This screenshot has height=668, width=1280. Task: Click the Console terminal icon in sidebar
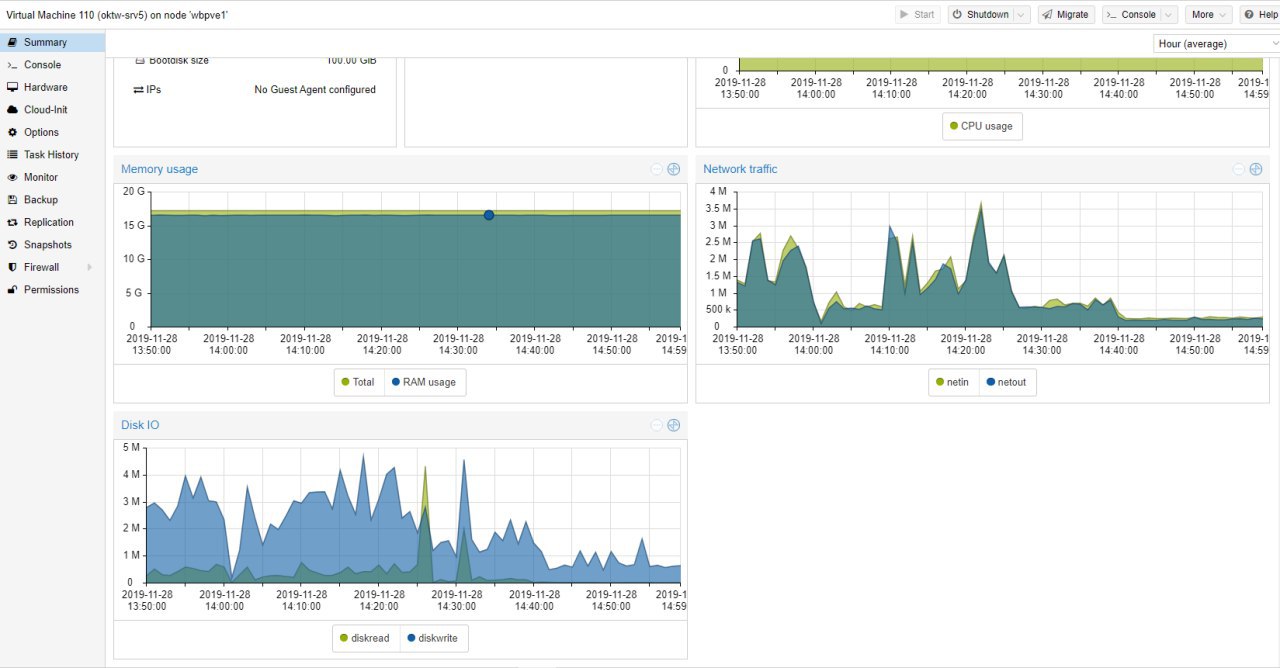(x=13, y=65)
